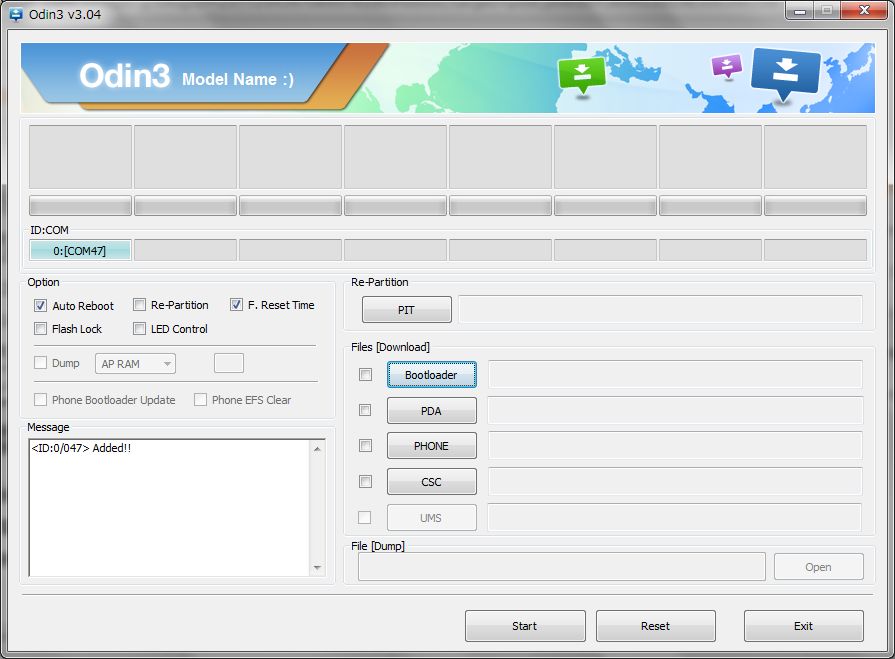Screen dimensions: 895x659
Task: Click the CSC file path field
Action: (x=675, y=482)
